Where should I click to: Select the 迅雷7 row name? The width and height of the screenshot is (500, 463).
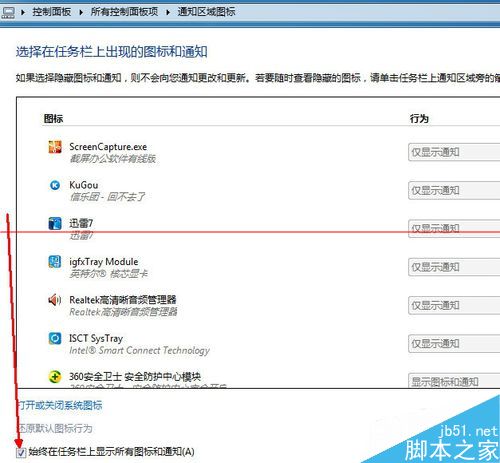click(81, 223)
